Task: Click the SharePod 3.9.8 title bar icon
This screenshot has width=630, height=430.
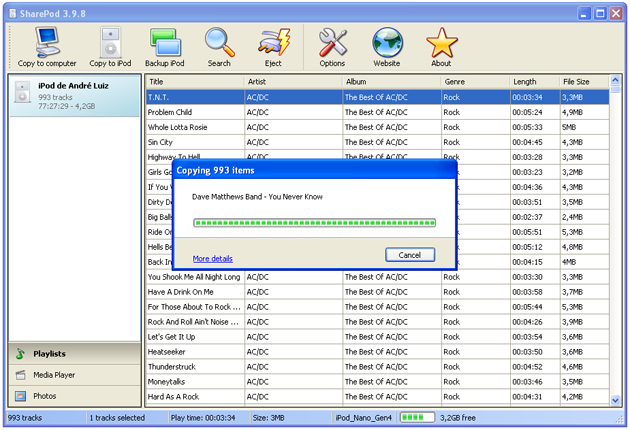Action: pos(13,14)
